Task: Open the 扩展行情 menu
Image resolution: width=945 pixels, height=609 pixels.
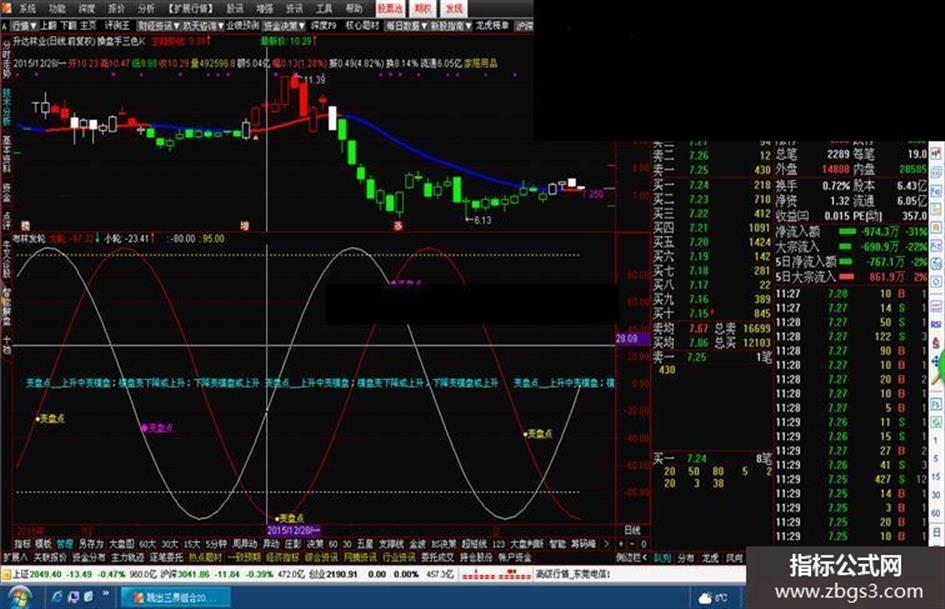Action: [x=190, y=8]
